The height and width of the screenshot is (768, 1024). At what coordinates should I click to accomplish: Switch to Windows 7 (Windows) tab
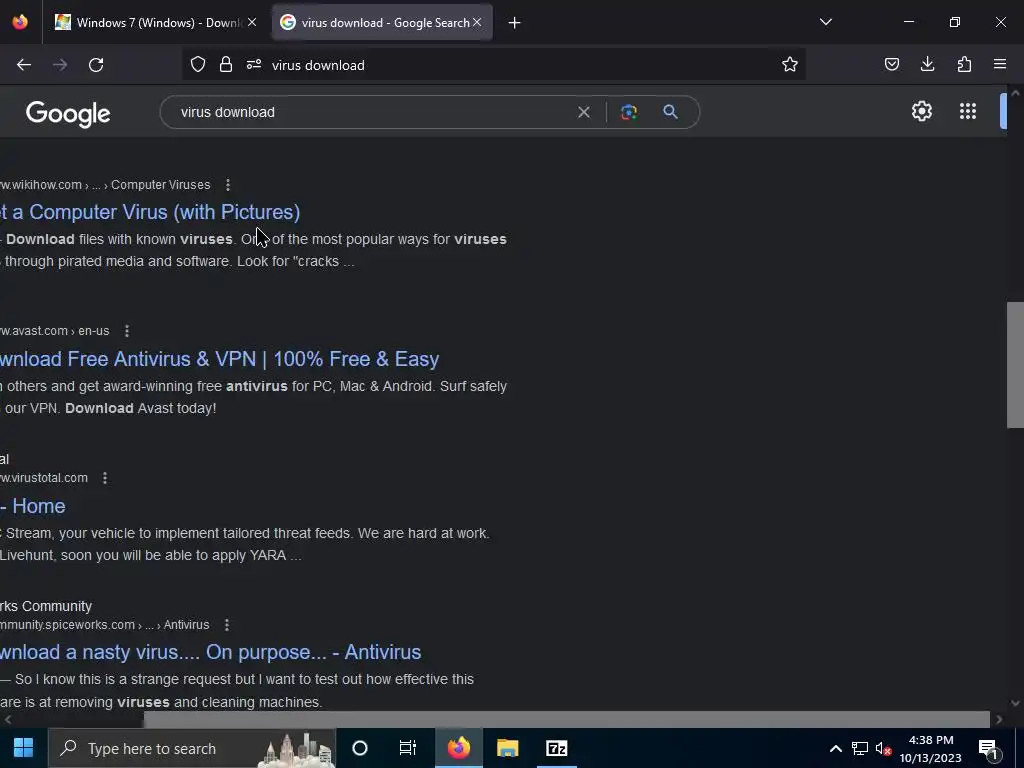click(155, 23)
